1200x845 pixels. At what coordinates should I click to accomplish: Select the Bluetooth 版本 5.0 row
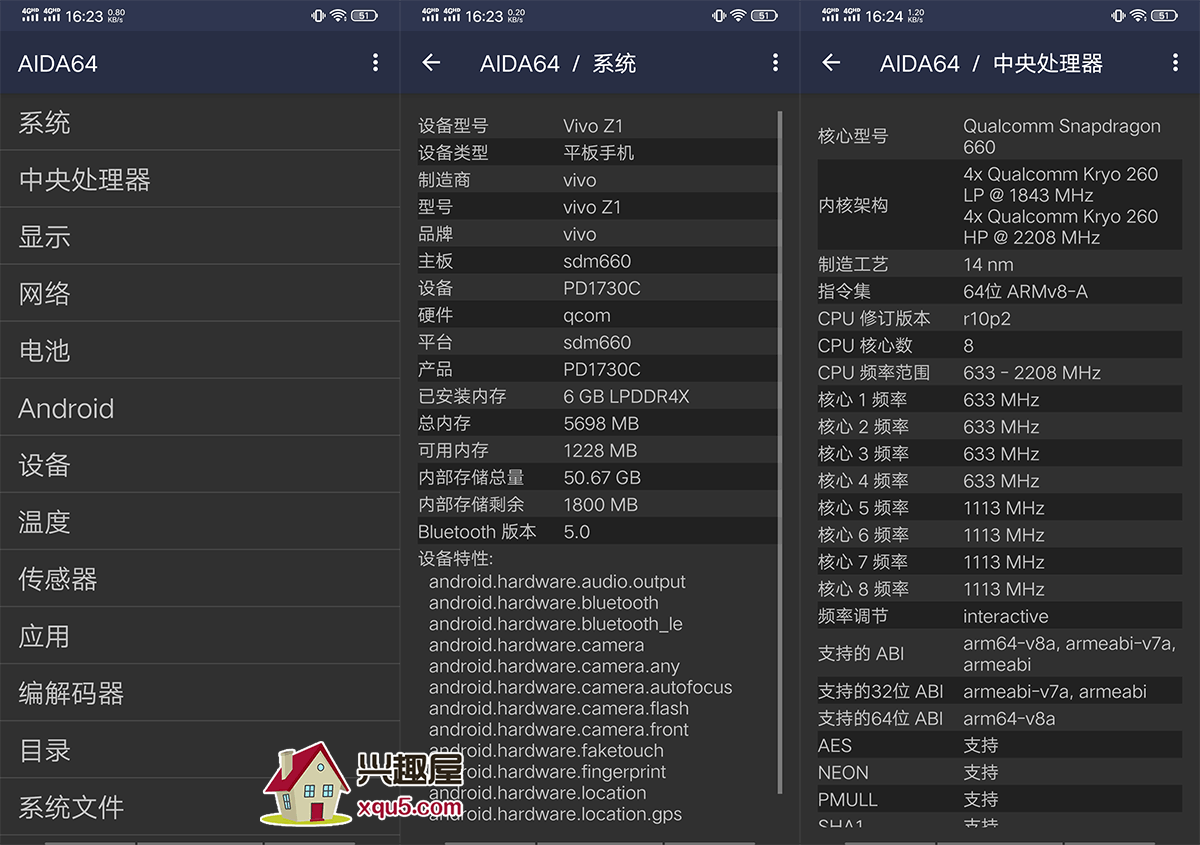[597, 531]
